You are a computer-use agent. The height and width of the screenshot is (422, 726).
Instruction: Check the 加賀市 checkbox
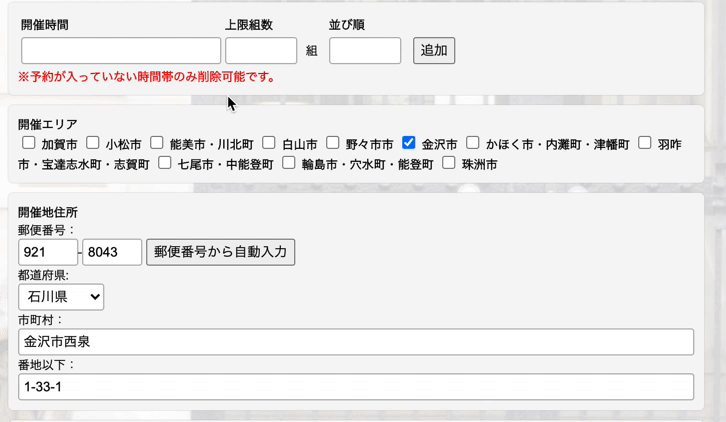tap(29, 143)
